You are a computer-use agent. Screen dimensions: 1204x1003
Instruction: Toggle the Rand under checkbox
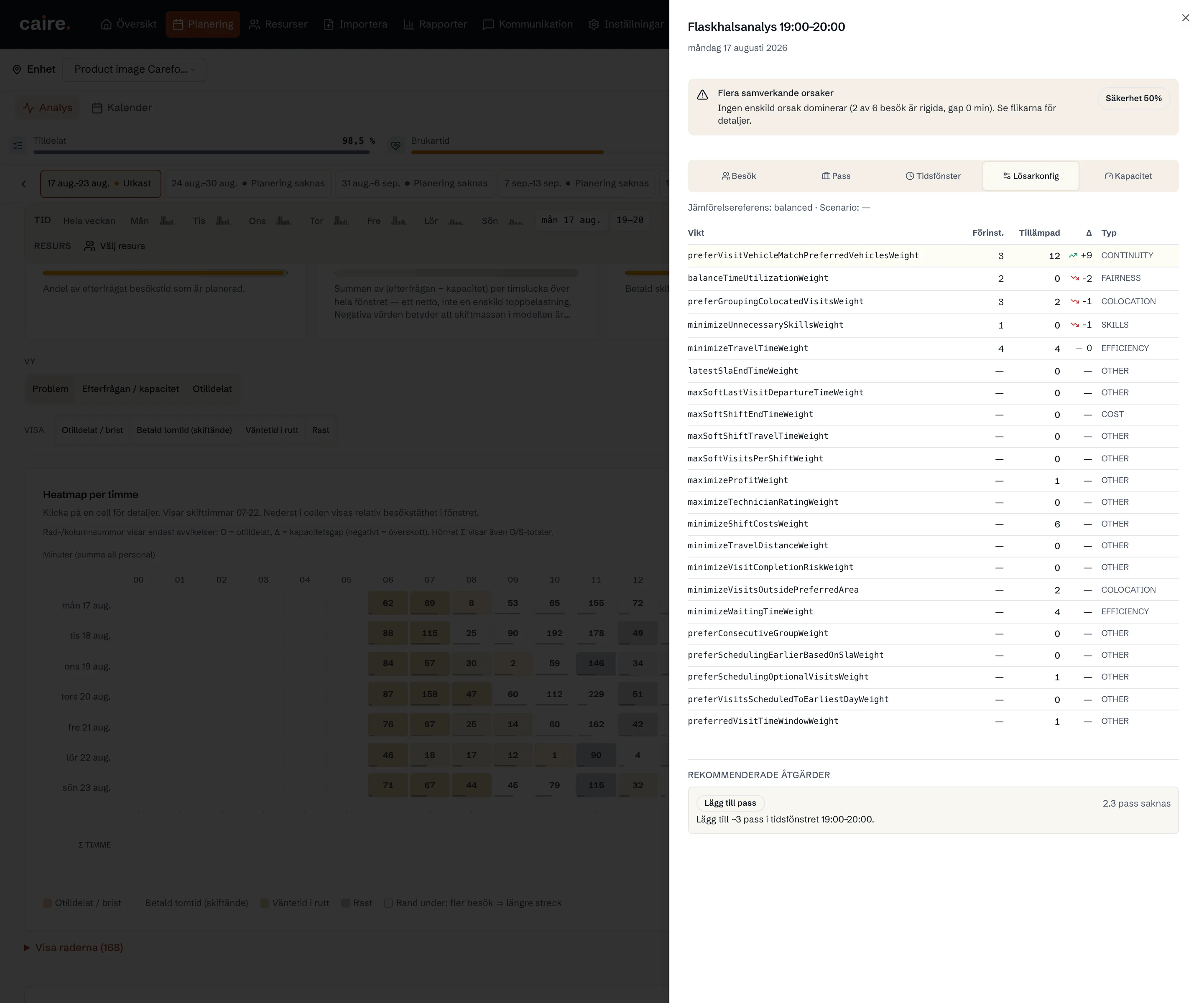coord(388,903)
